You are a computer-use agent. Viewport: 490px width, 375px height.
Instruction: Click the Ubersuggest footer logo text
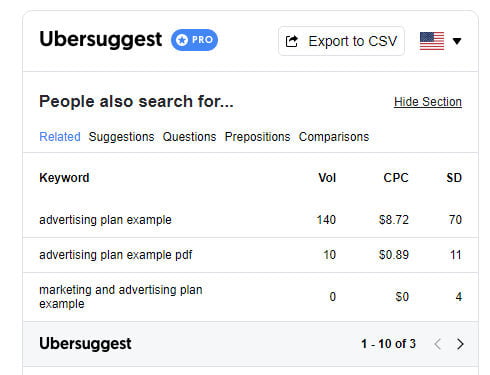85,344
